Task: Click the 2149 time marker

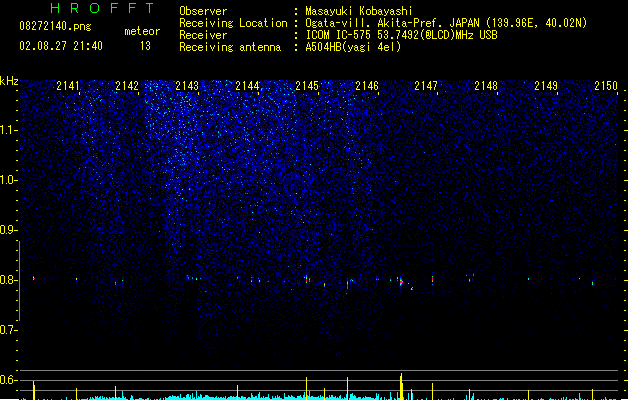Action: (x=546, y=85)
